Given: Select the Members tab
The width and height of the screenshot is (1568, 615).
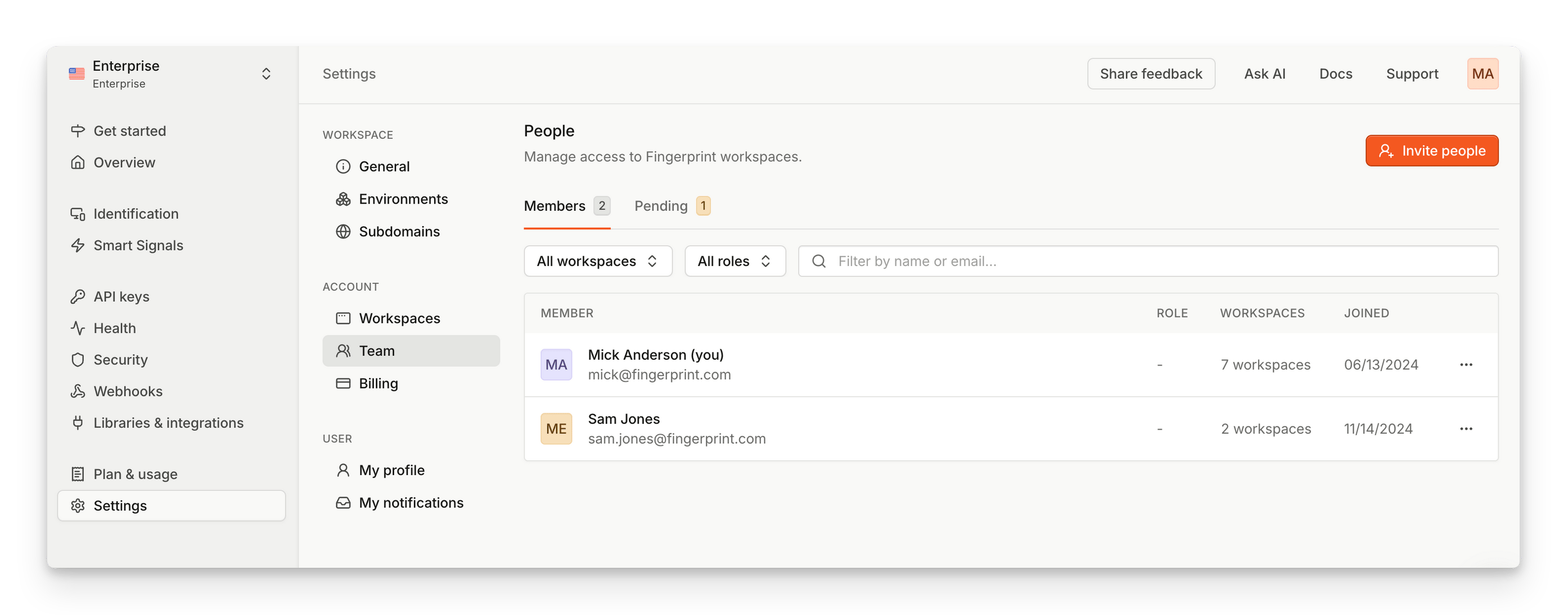Looking at the screenshot, I should [x=567, y=206].
